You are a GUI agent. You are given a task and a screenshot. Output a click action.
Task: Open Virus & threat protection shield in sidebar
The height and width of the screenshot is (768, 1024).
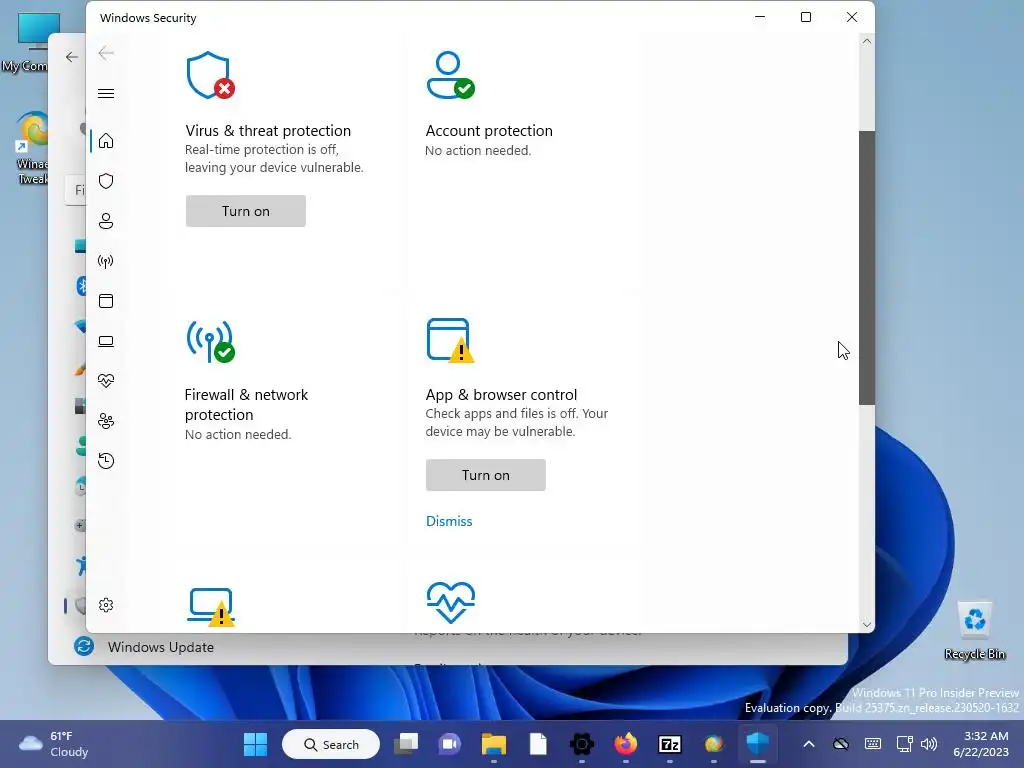click(106, 181)
